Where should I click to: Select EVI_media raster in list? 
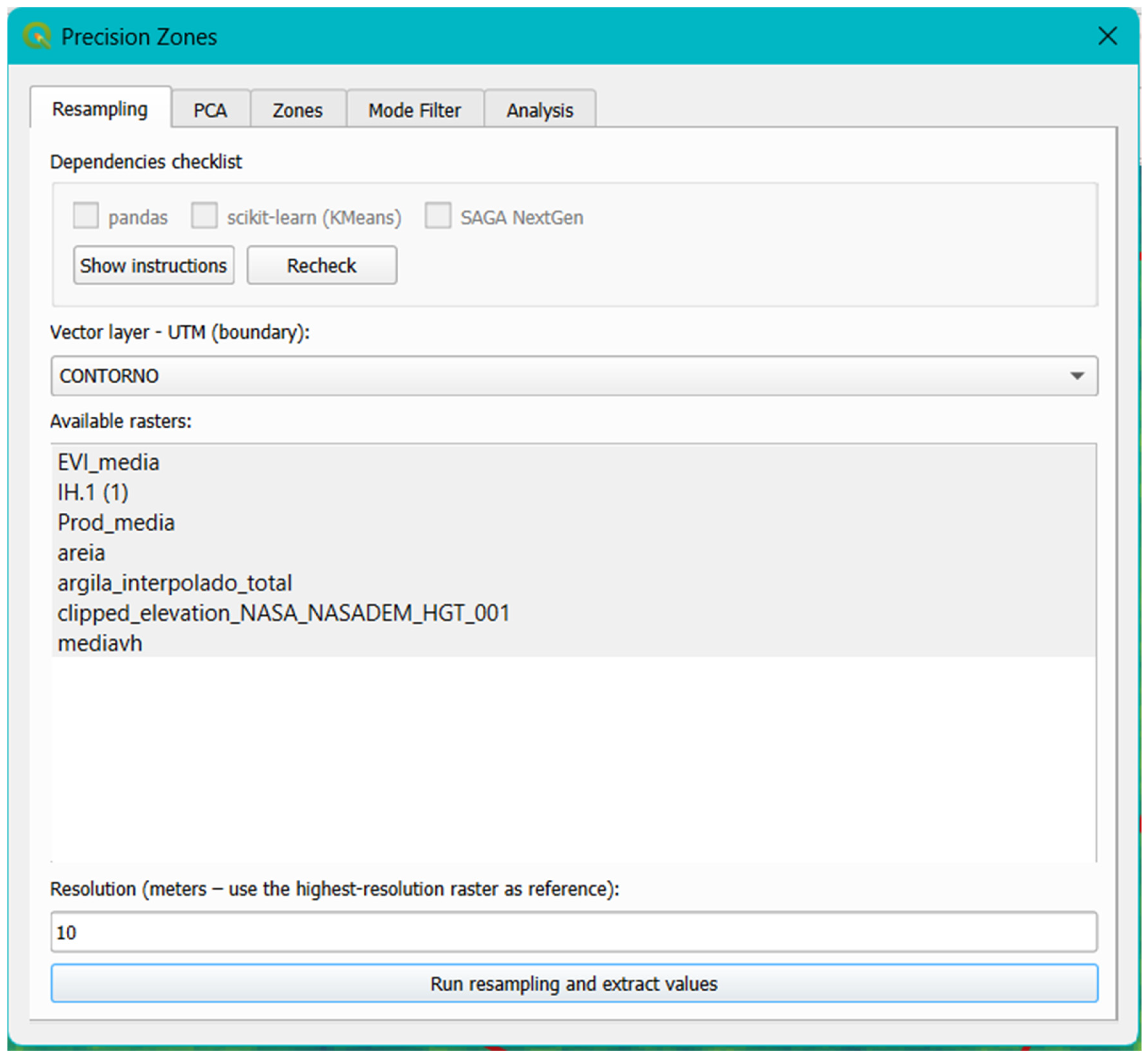[108, 462]
